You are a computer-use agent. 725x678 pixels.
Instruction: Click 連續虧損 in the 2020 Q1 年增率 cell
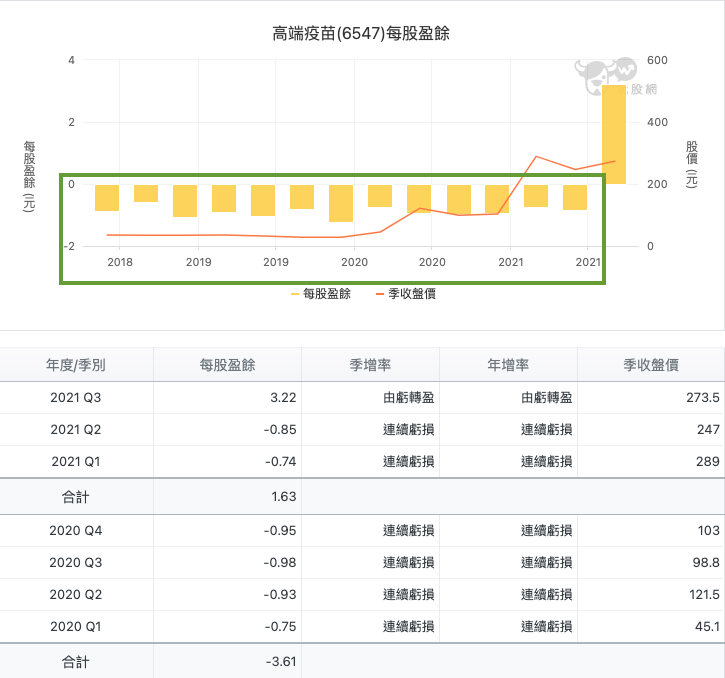(547, 626)
